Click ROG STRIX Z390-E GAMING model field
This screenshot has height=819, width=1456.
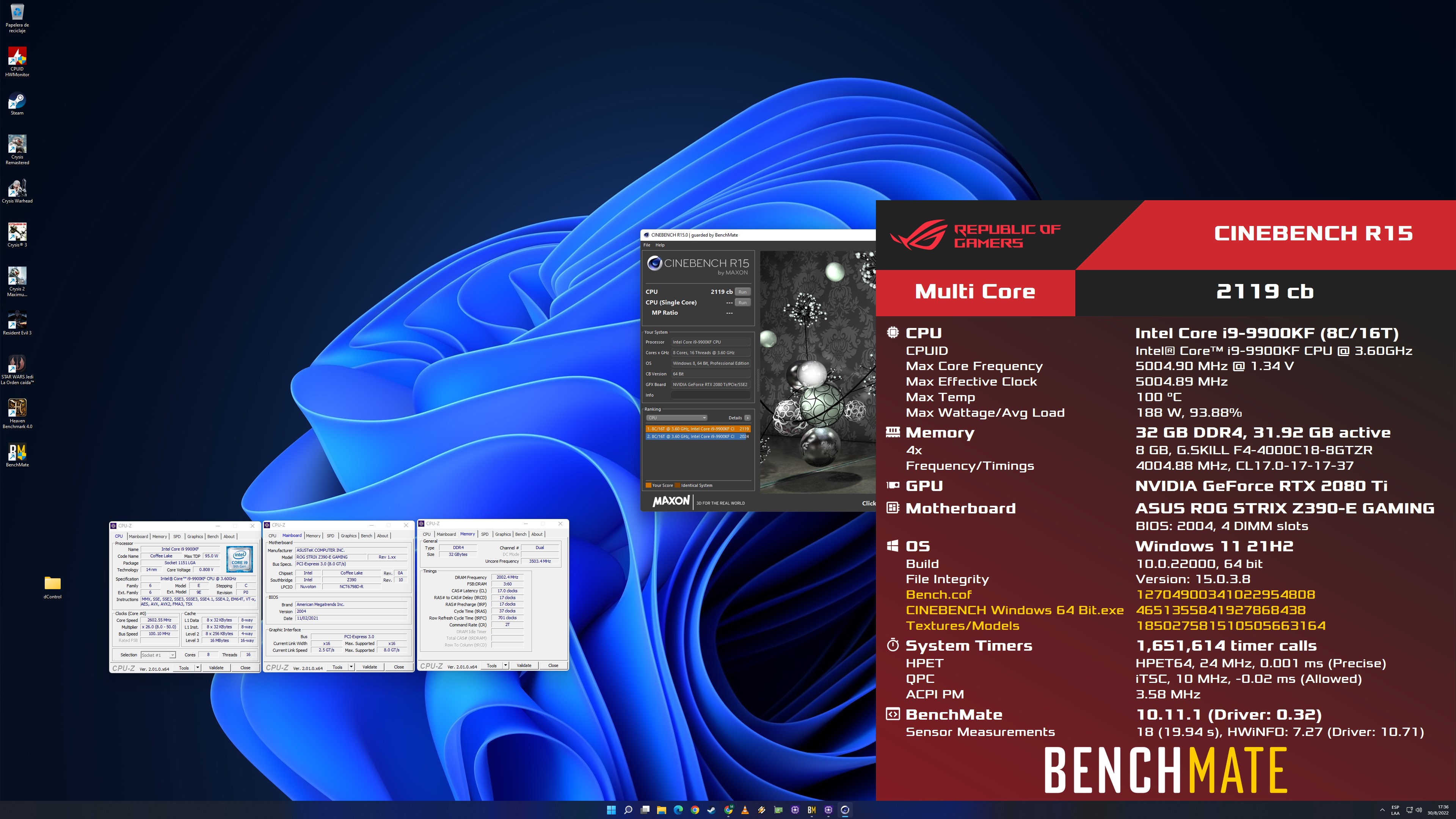tap(331, 557)
